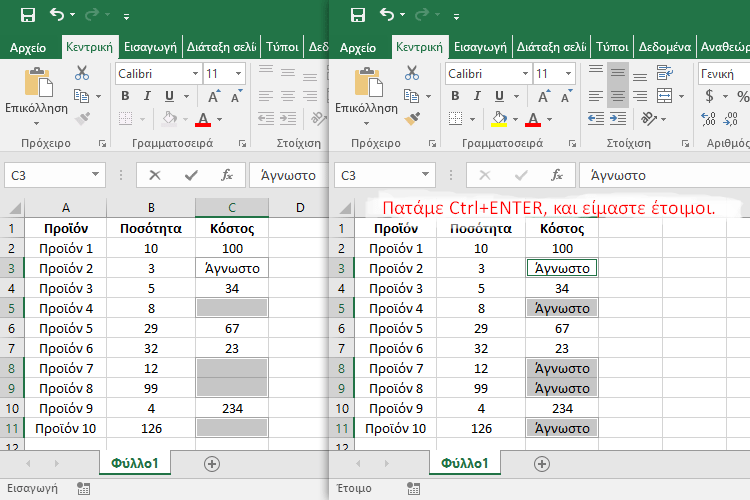Toggle align left in right window
This screenshot has width=750, height=500.
[596, 96]
